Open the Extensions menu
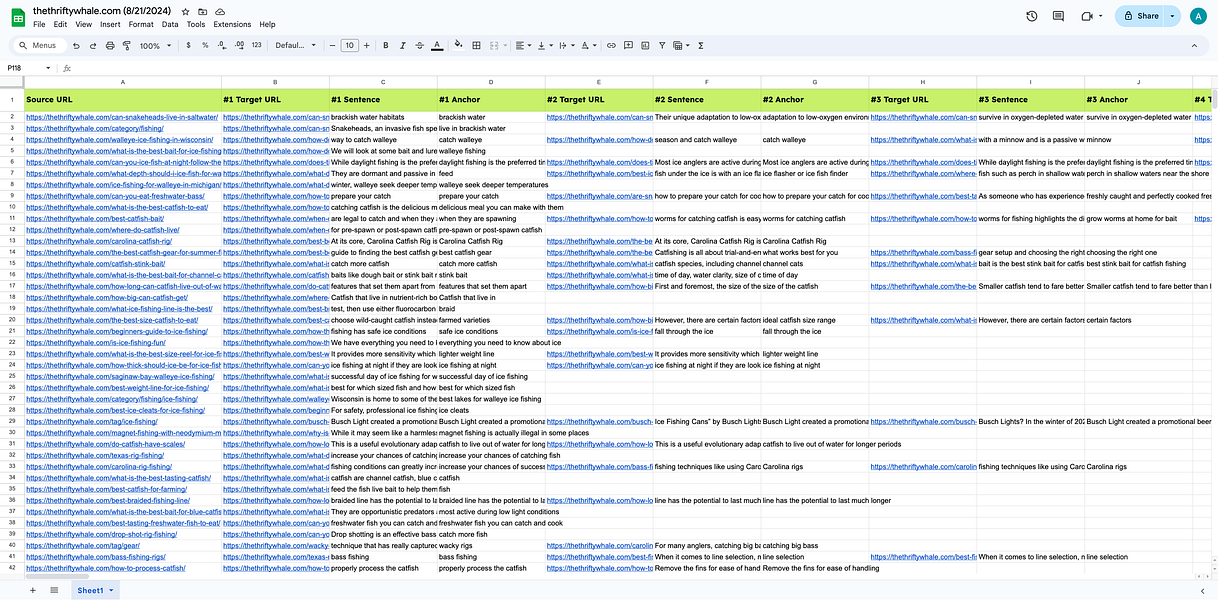The image size is (1218, 600). click(x=232, y=24)
